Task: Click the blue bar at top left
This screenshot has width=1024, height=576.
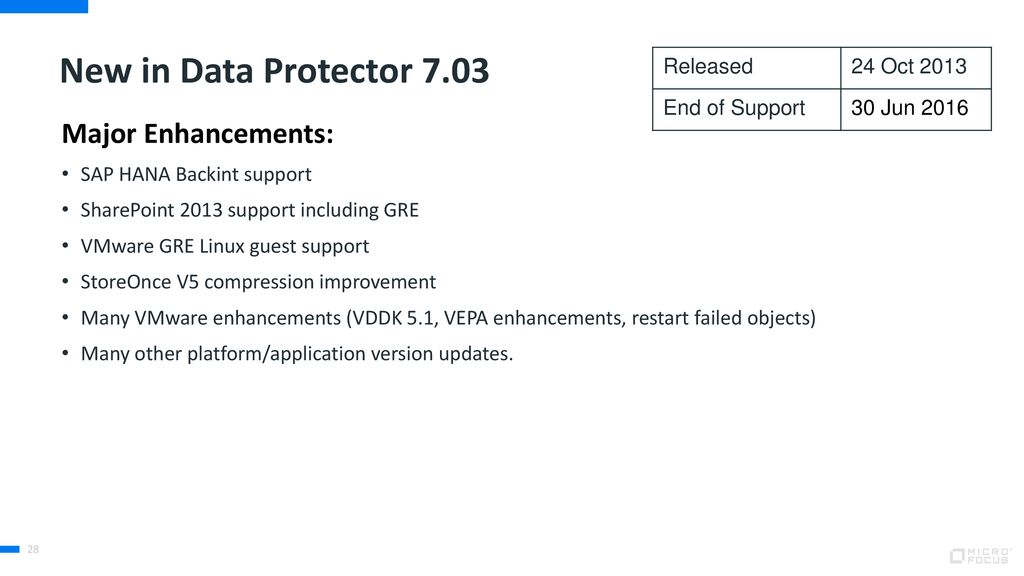Action: click(x=44, y=7)
